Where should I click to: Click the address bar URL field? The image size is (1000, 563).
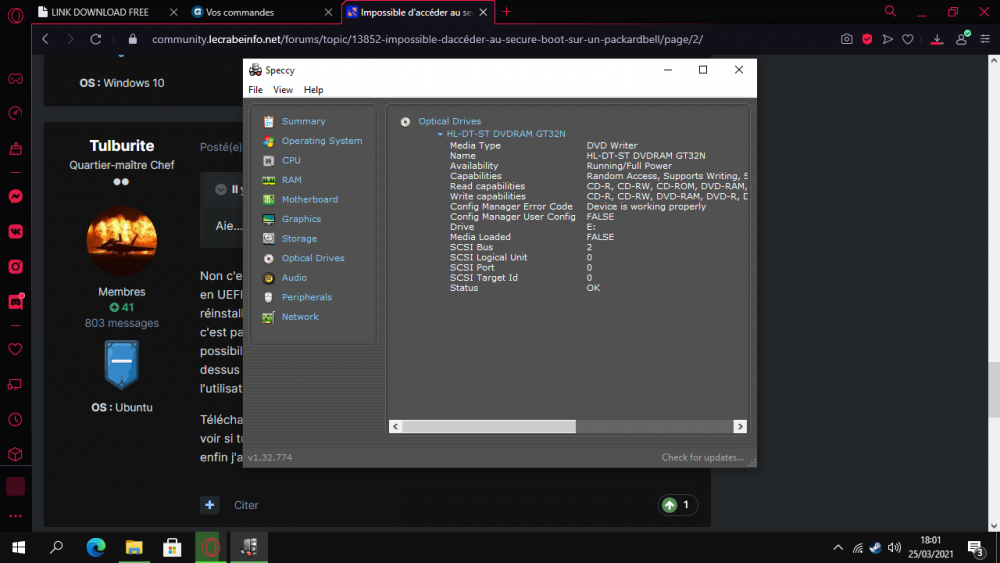point(427,39)
